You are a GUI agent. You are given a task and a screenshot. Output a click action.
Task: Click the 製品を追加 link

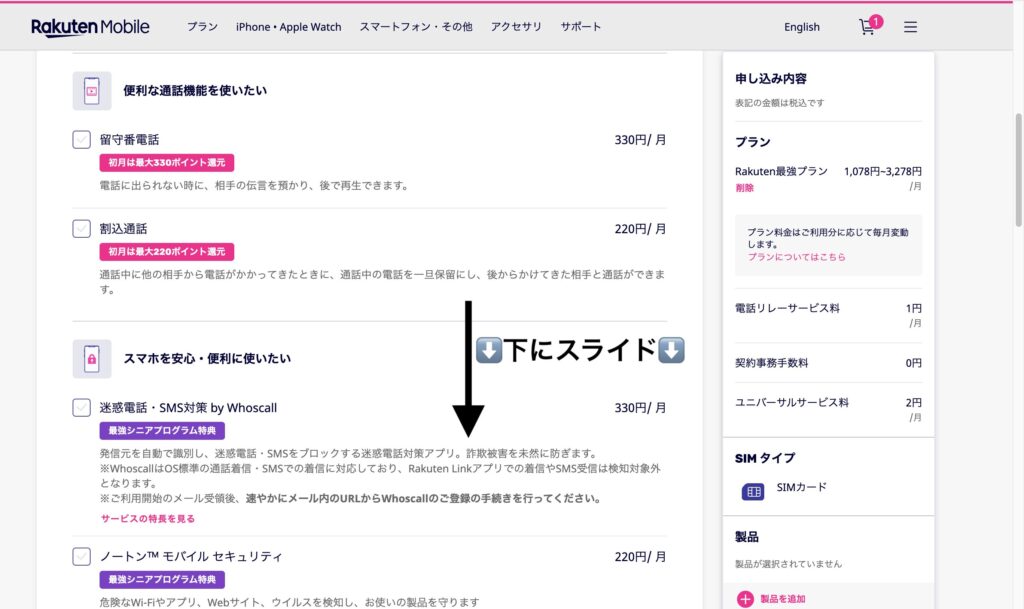pos(782,599)
